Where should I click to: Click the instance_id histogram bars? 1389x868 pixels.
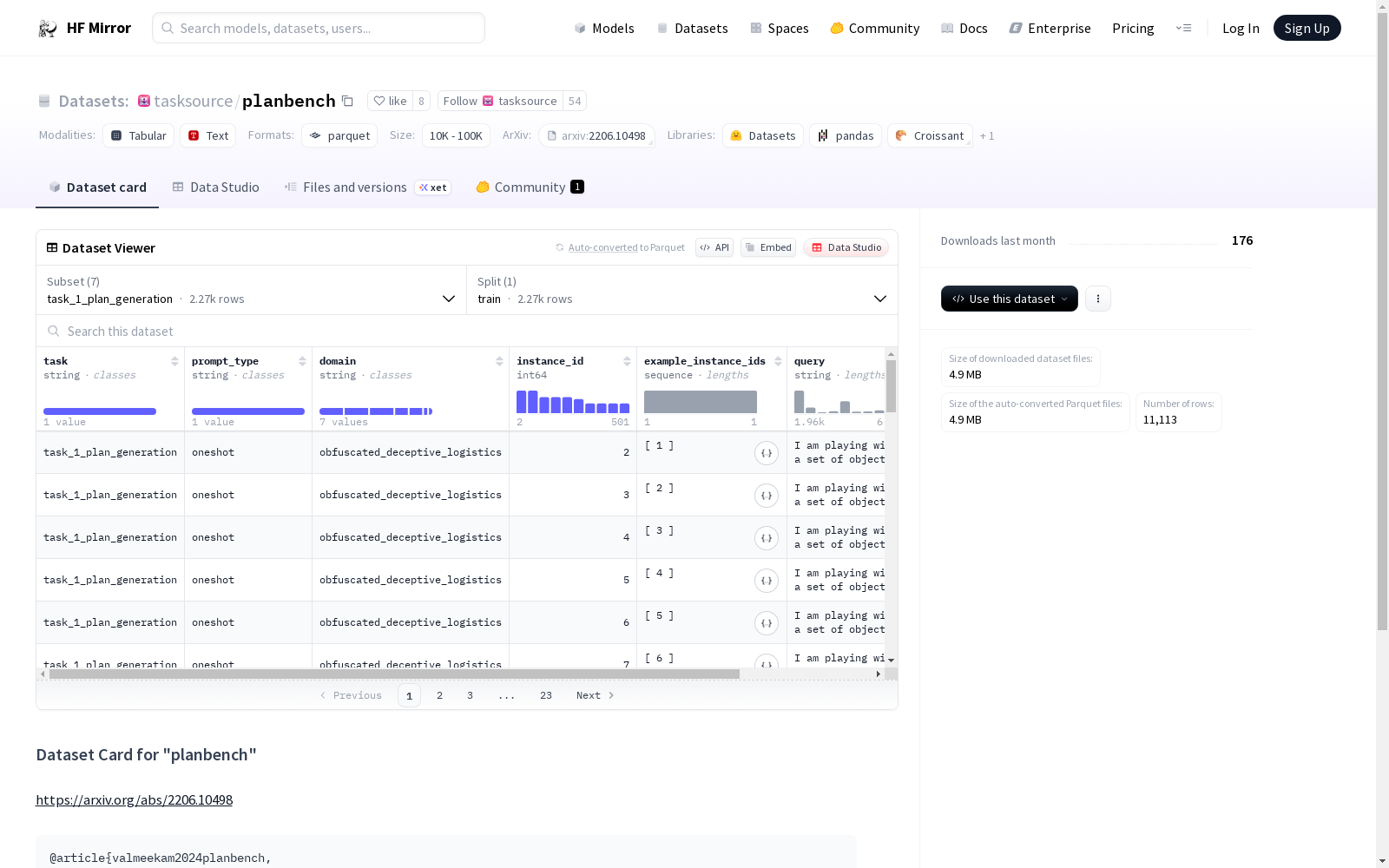[x=573, y=402]
